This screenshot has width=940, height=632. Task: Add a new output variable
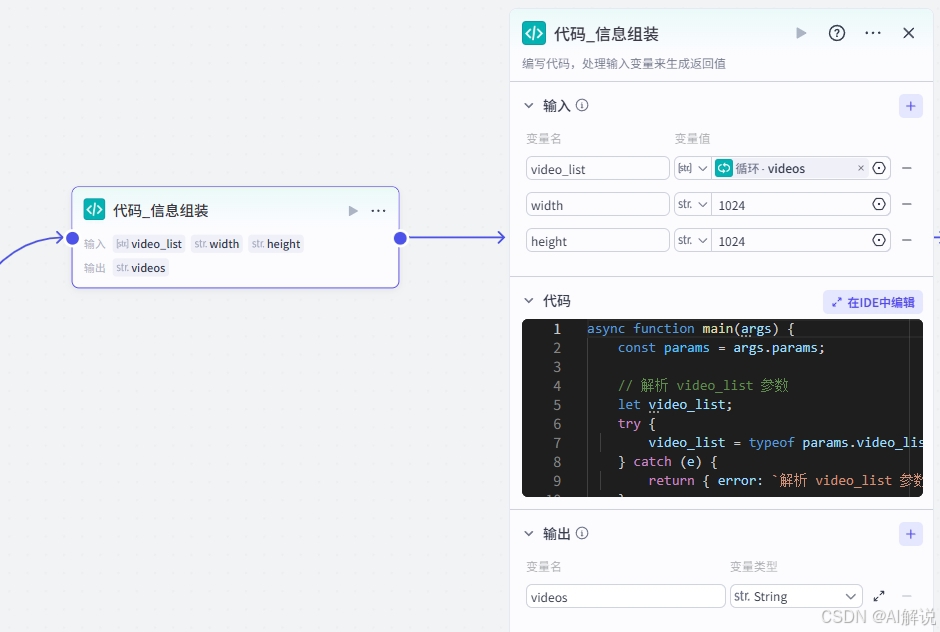point(911,534)
